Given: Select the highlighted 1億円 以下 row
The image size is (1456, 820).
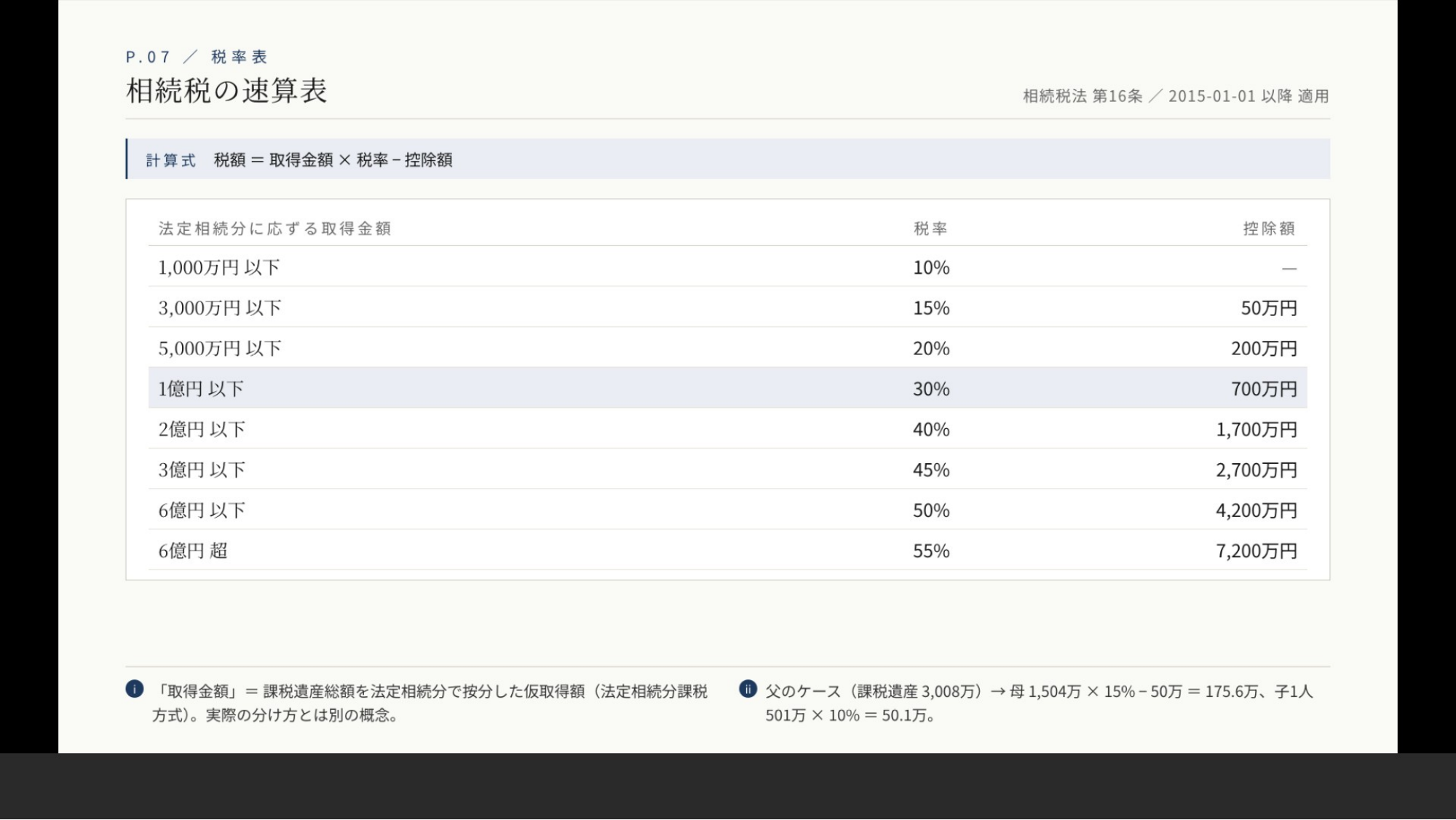Looking at the screenshot, I should (x=727, y=388).
